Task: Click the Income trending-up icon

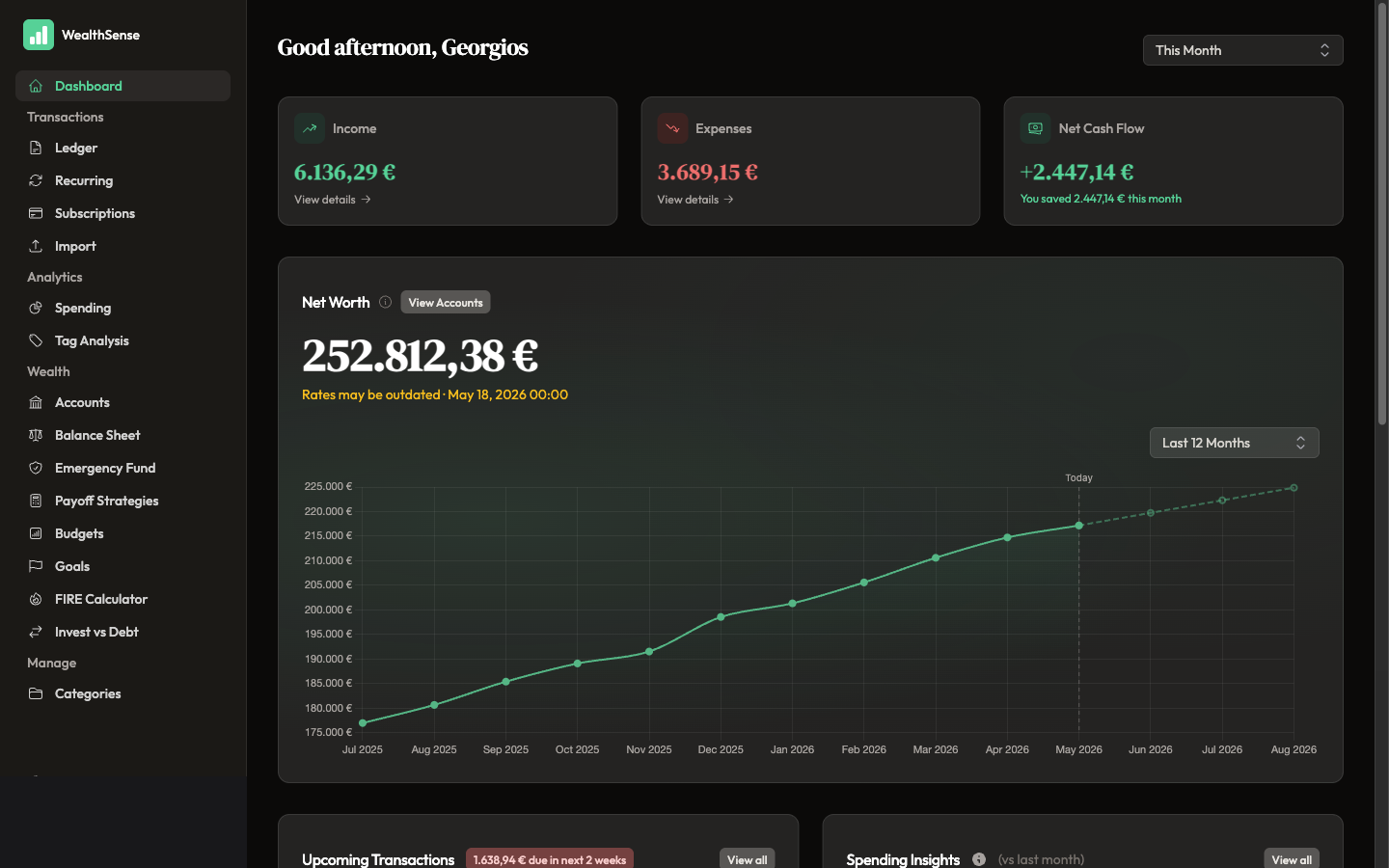Action: pyautogui.click(x=310, y=128)
